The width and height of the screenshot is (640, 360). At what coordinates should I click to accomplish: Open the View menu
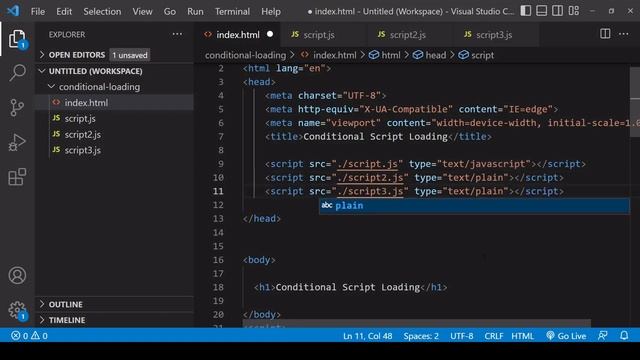142,11
